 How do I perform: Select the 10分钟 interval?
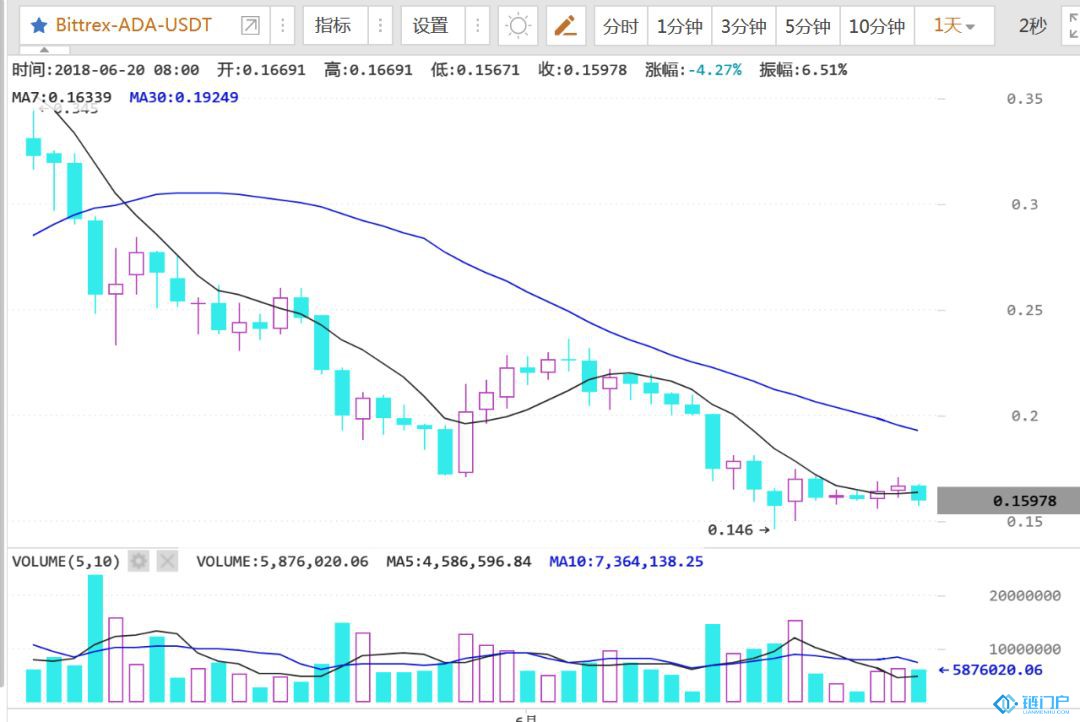pyautogui.click(x=877, y=26)
